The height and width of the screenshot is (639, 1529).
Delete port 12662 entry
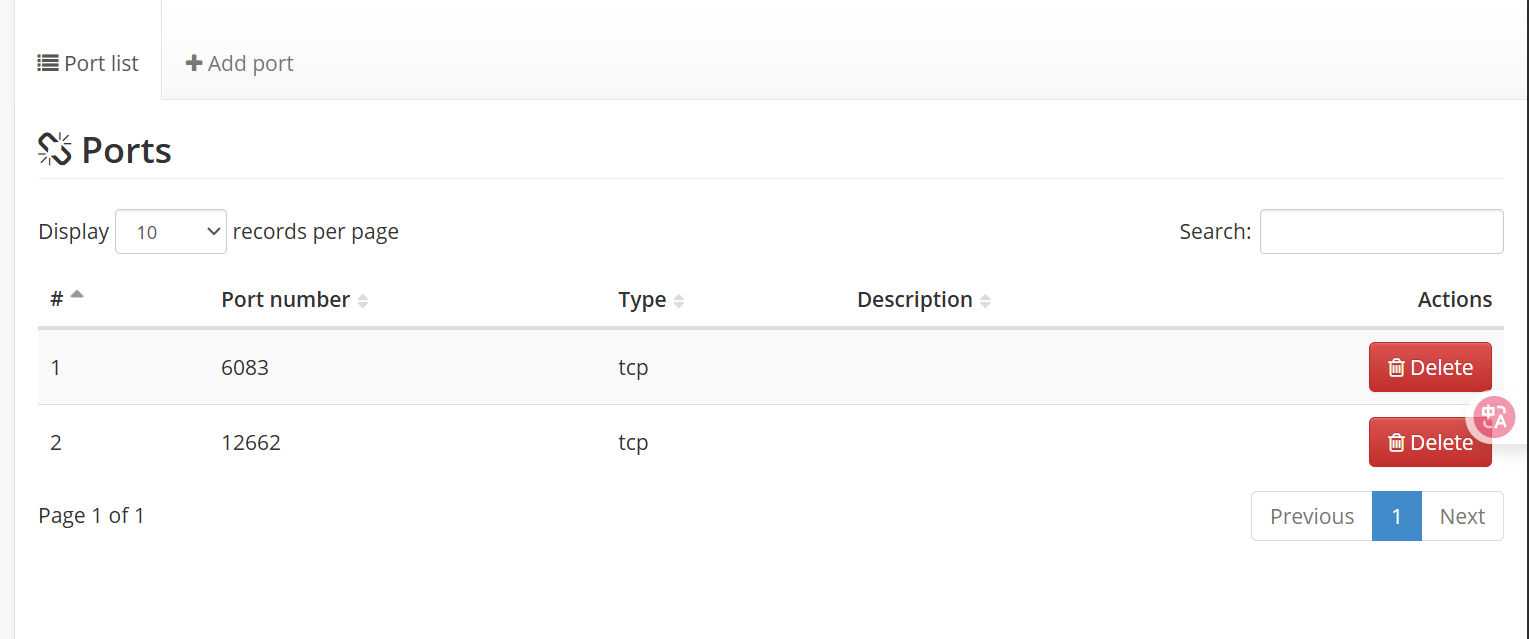point(1430,442)
